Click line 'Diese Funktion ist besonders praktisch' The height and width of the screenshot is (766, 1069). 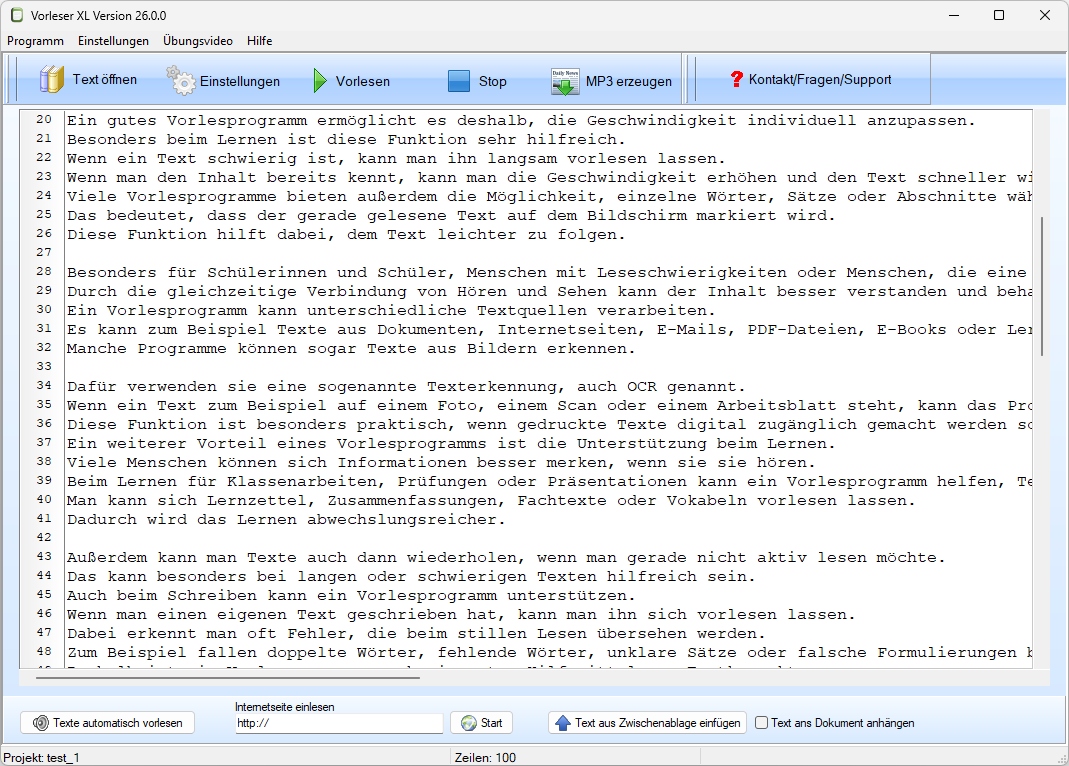click(x=549, y=425)
